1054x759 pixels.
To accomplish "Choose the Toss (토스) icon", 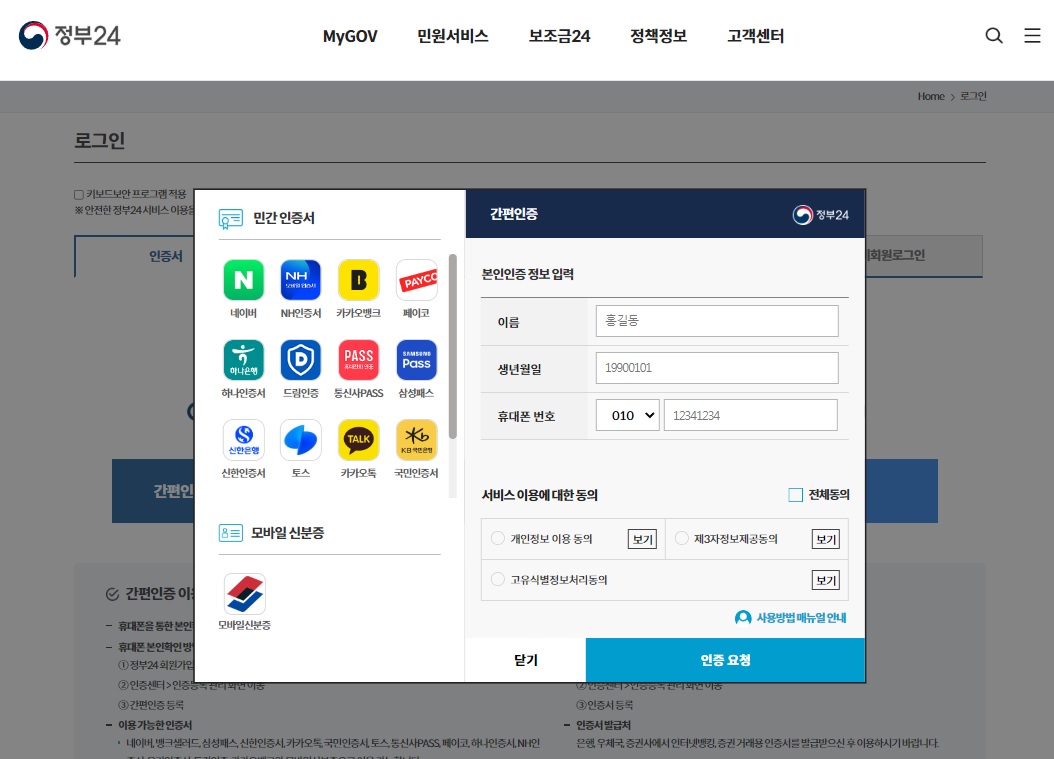I will [300, 440].
